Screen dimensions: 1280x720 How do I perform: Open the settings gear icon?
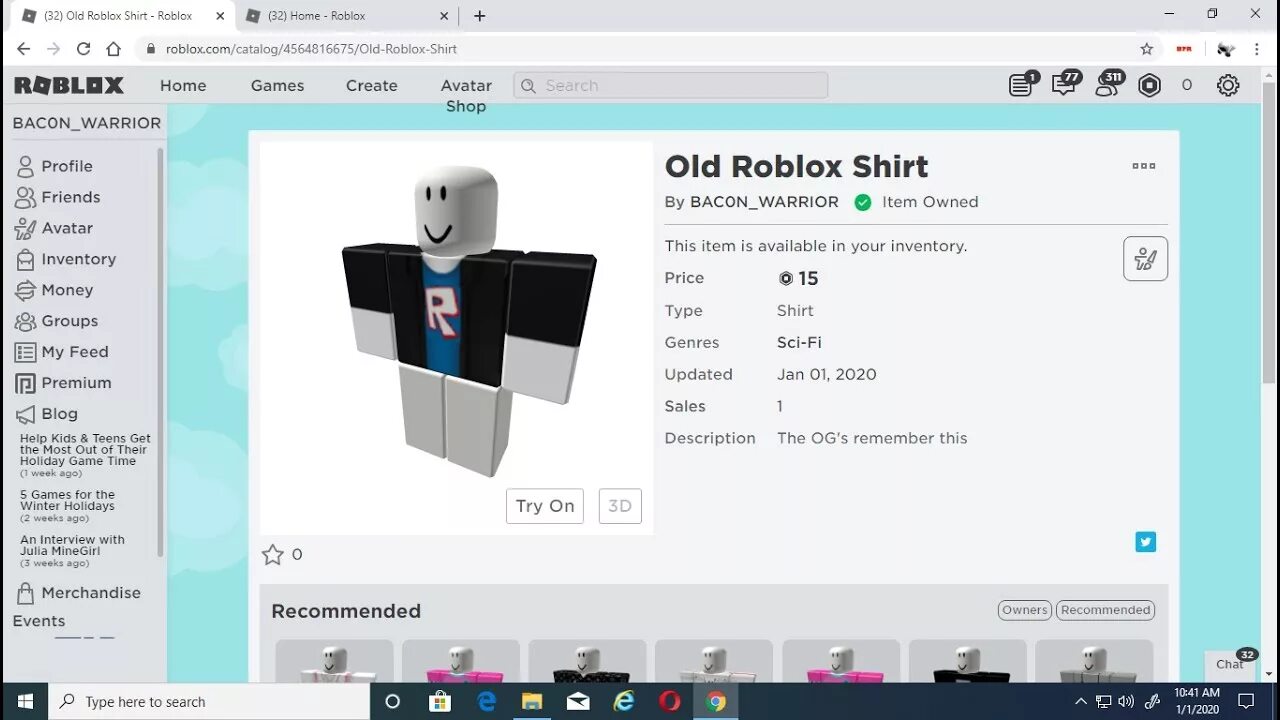coord(1228,86)
